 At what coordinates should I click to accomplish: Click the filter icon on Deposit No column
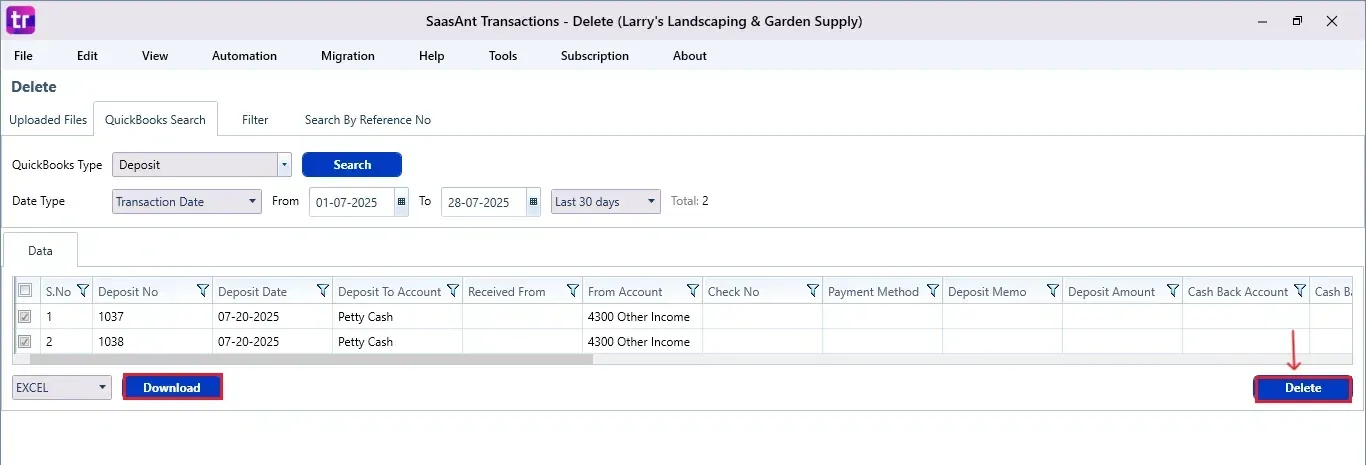(203, 291)
